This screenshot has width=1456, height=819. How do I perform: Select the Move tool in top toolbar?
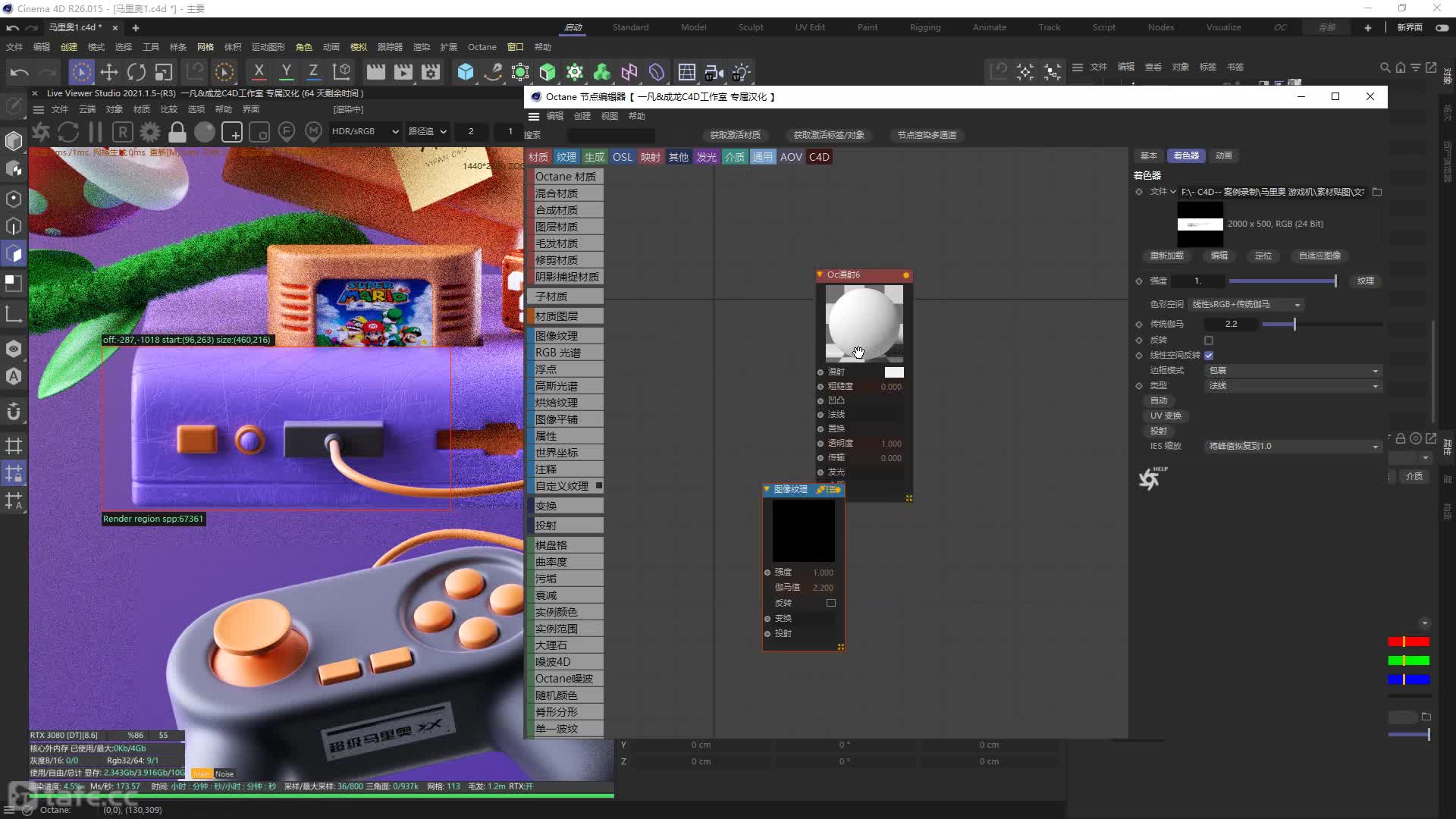(x=109, y=72)
